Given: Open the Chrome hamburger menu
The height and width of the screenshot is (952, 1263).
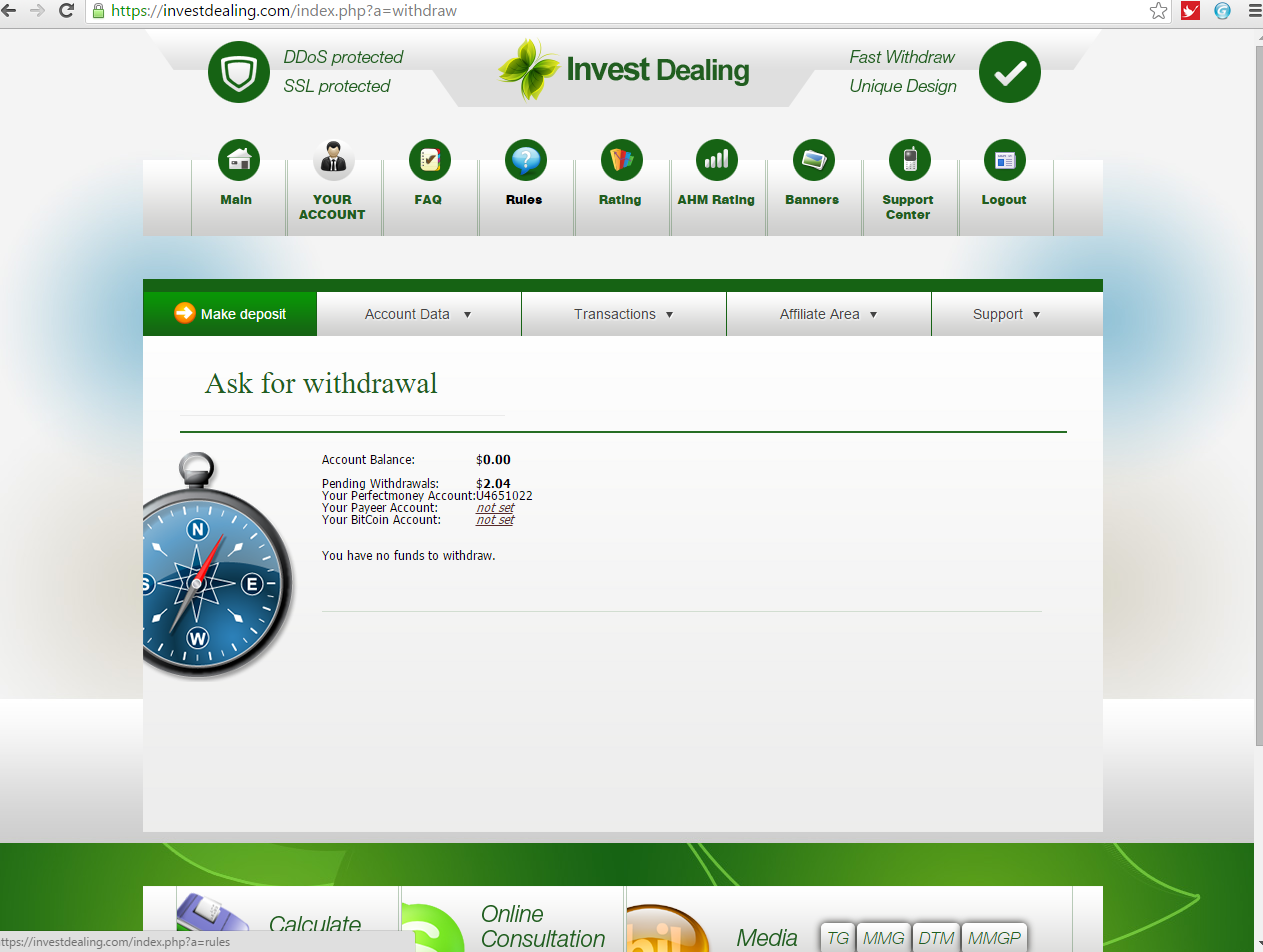Looking at the screenshot, I should [x=1254, y=11].
